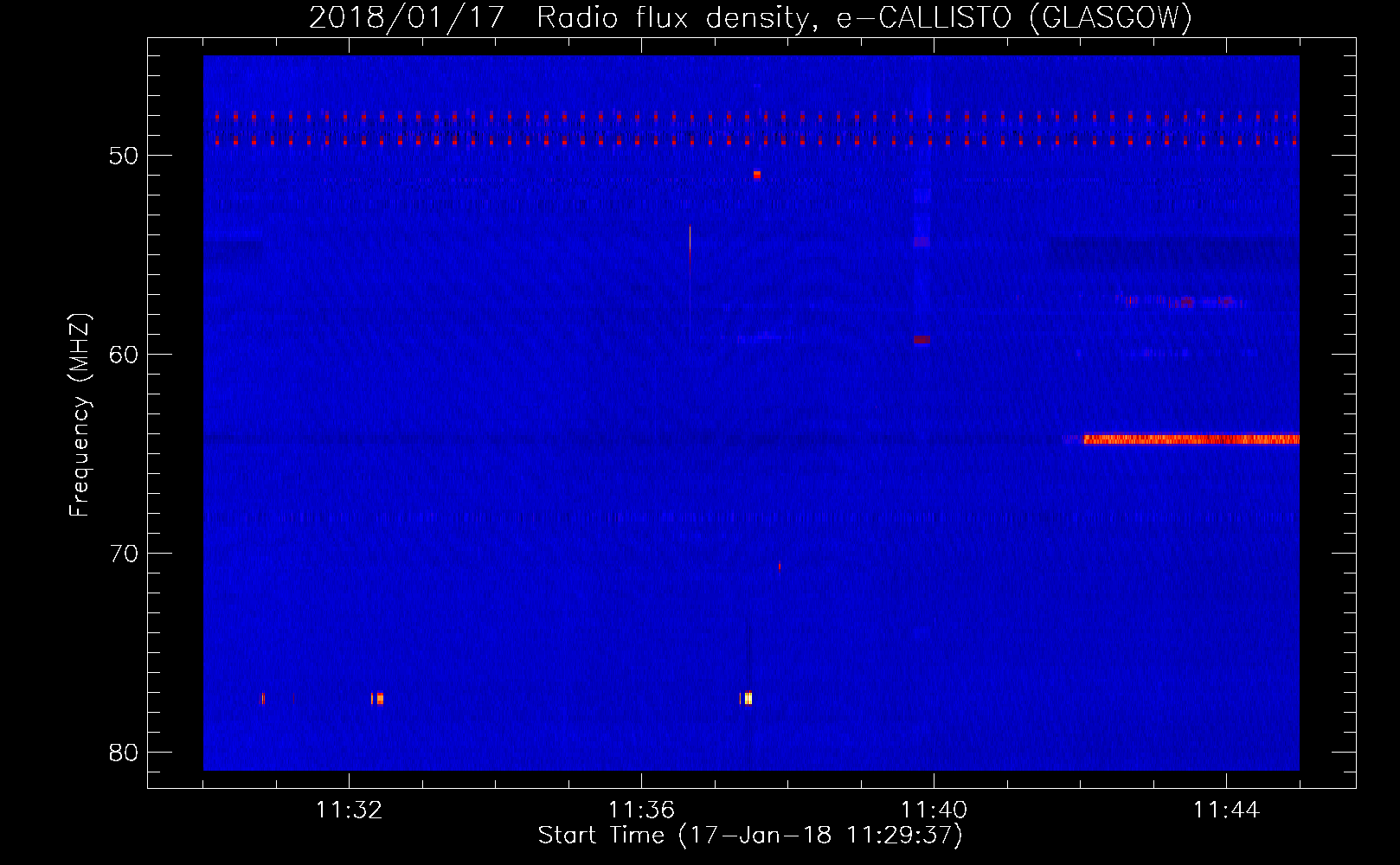Click the 70 MHz y-axis tick label
Viewport: 1400px width, 865px height.
125,554
